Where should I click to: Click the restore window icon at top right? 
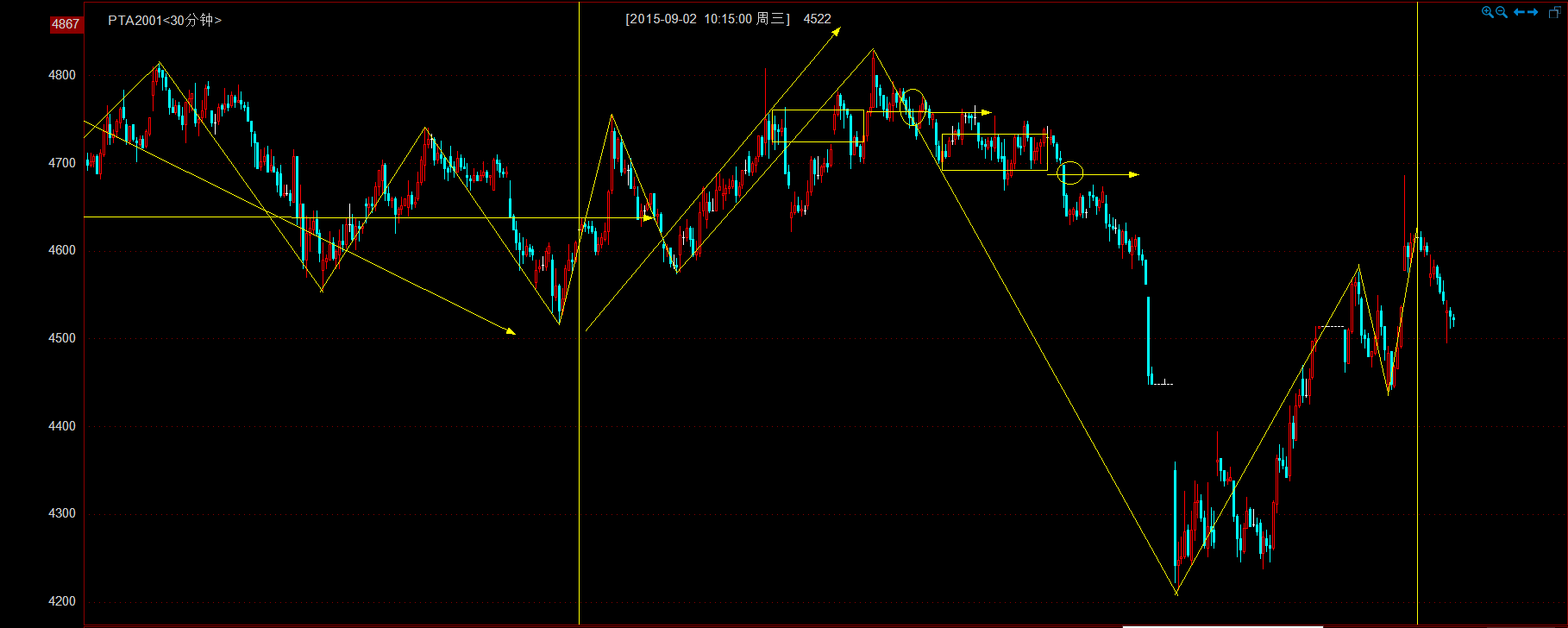tap(1555, 12)
